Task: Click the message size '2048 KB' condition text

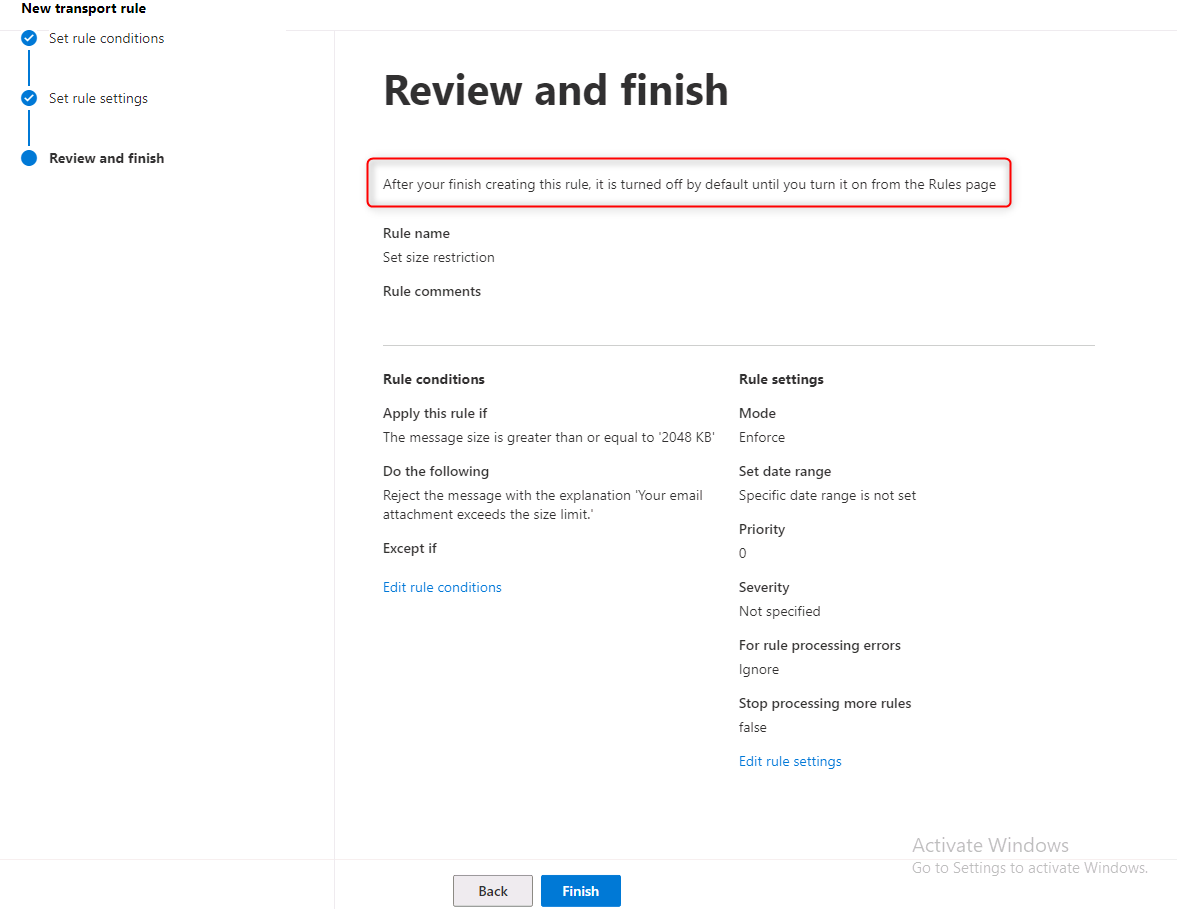Action: pos(548,438)
